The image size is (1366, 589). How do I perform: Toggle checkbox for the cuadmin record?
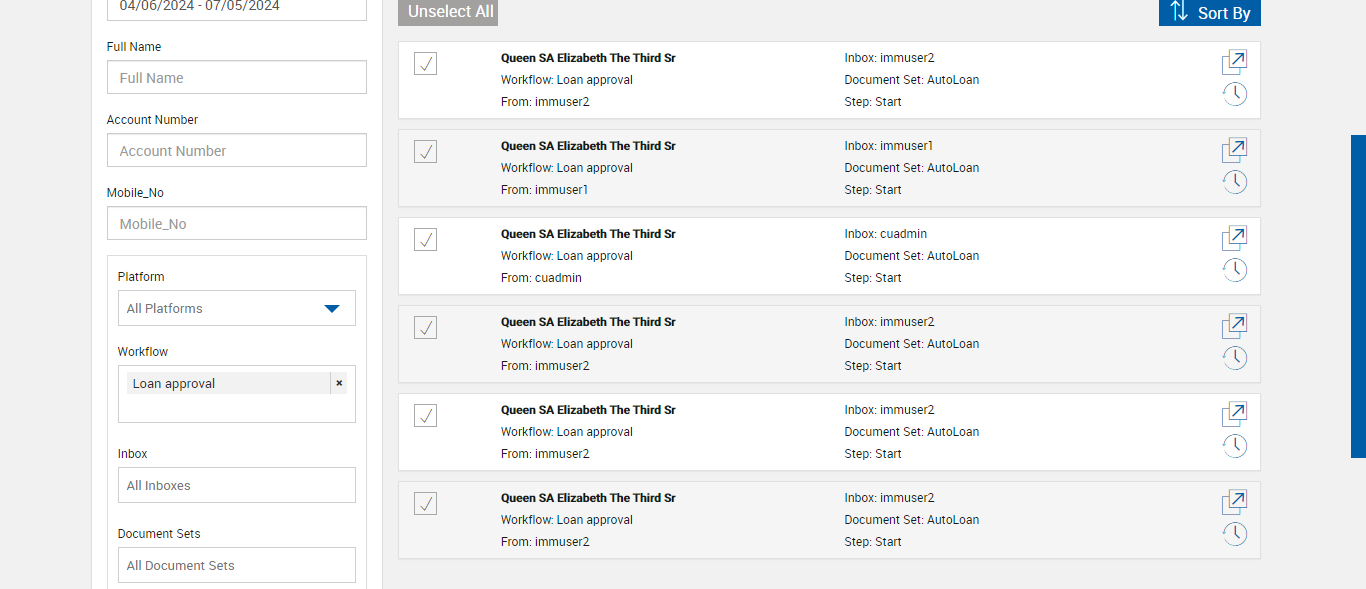425,240
